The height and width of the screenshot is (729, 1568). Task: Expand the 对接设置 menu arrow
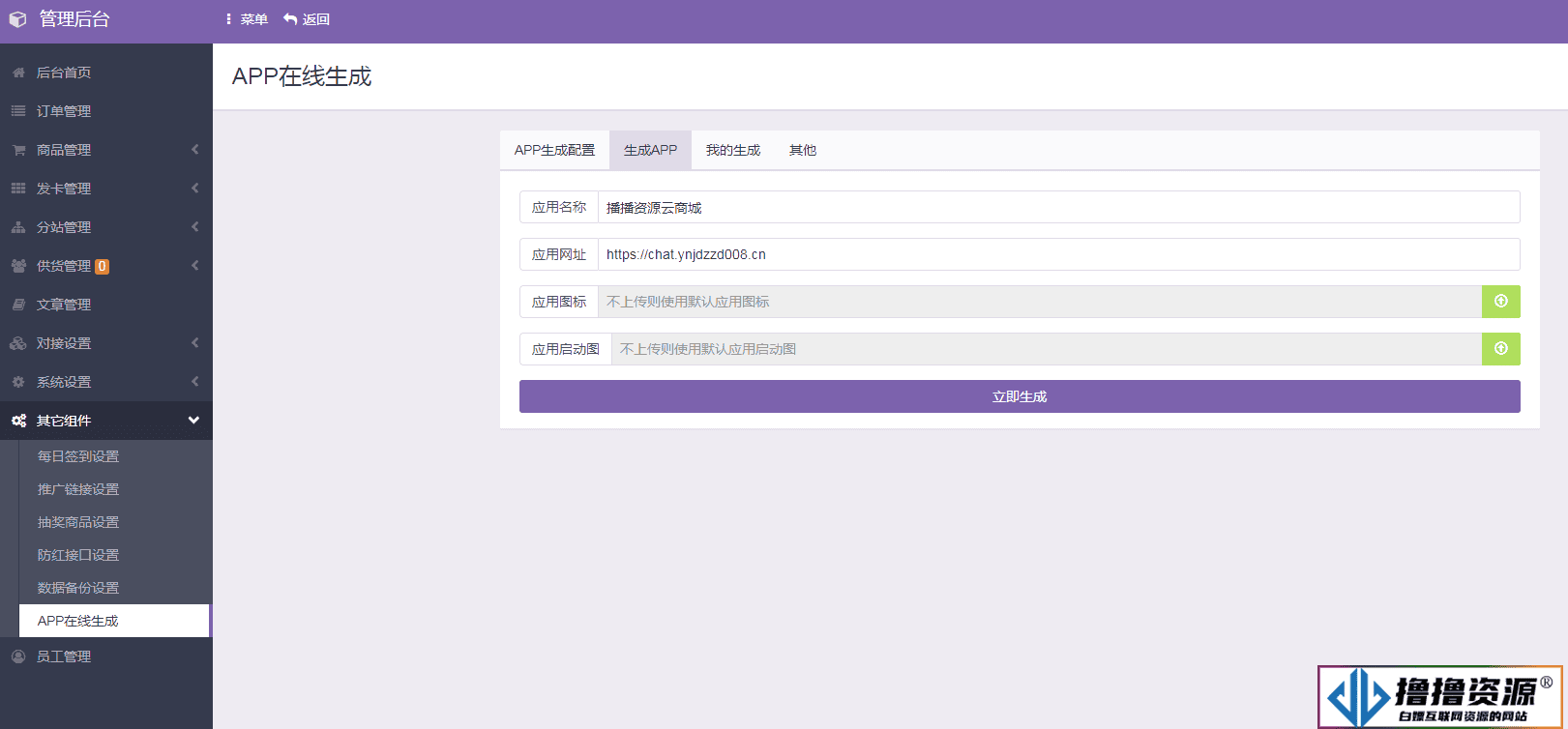coord(195,343)
